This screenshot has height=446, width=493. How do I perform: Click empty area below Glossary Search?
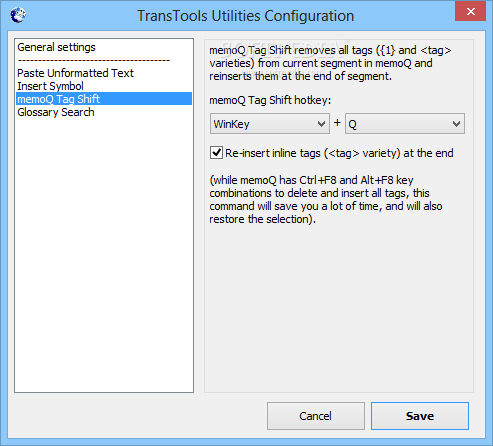tap(104, 253)
